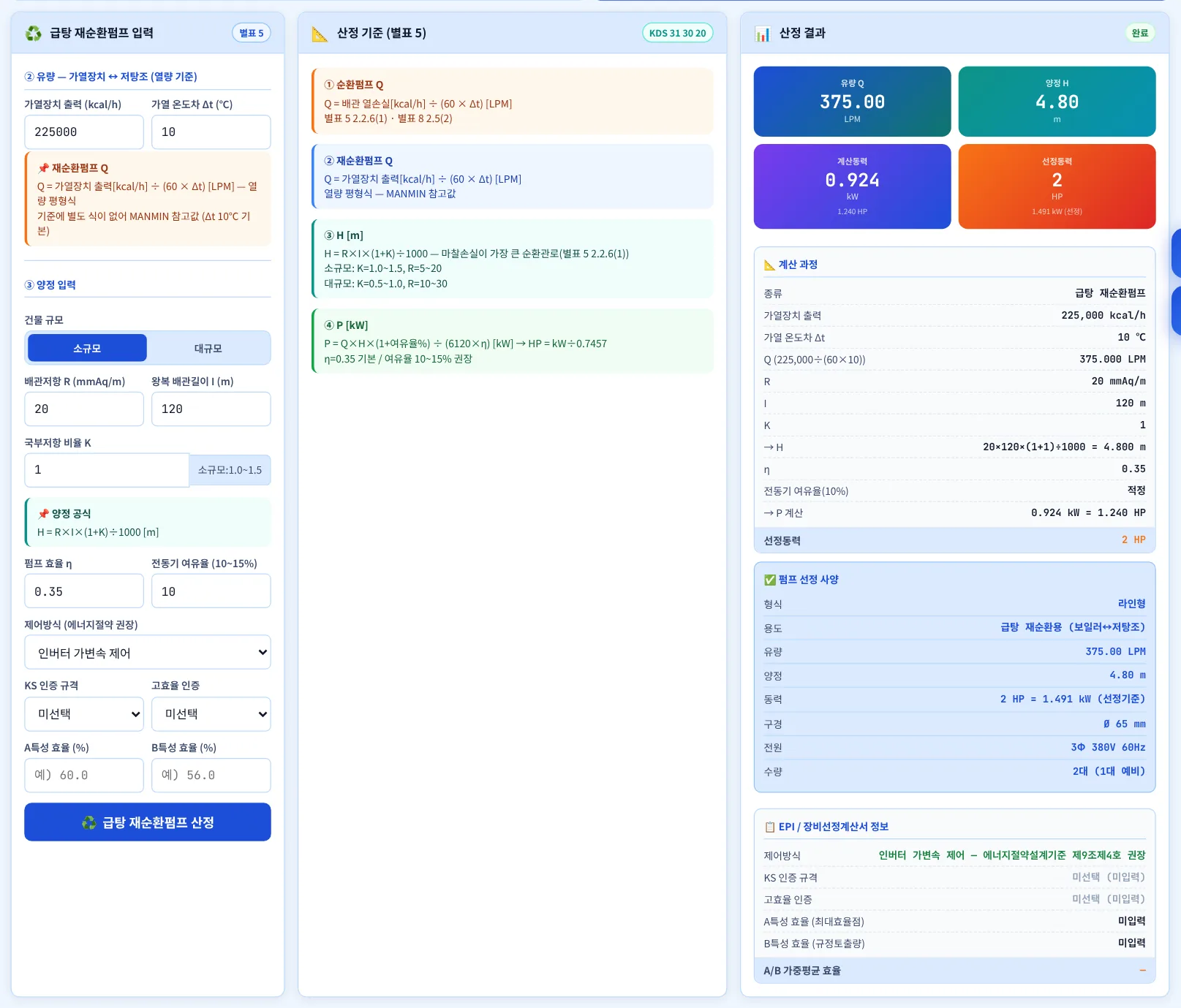
Task: Click the 가열 온도차 Δt input field
Action: pos(211,132)
